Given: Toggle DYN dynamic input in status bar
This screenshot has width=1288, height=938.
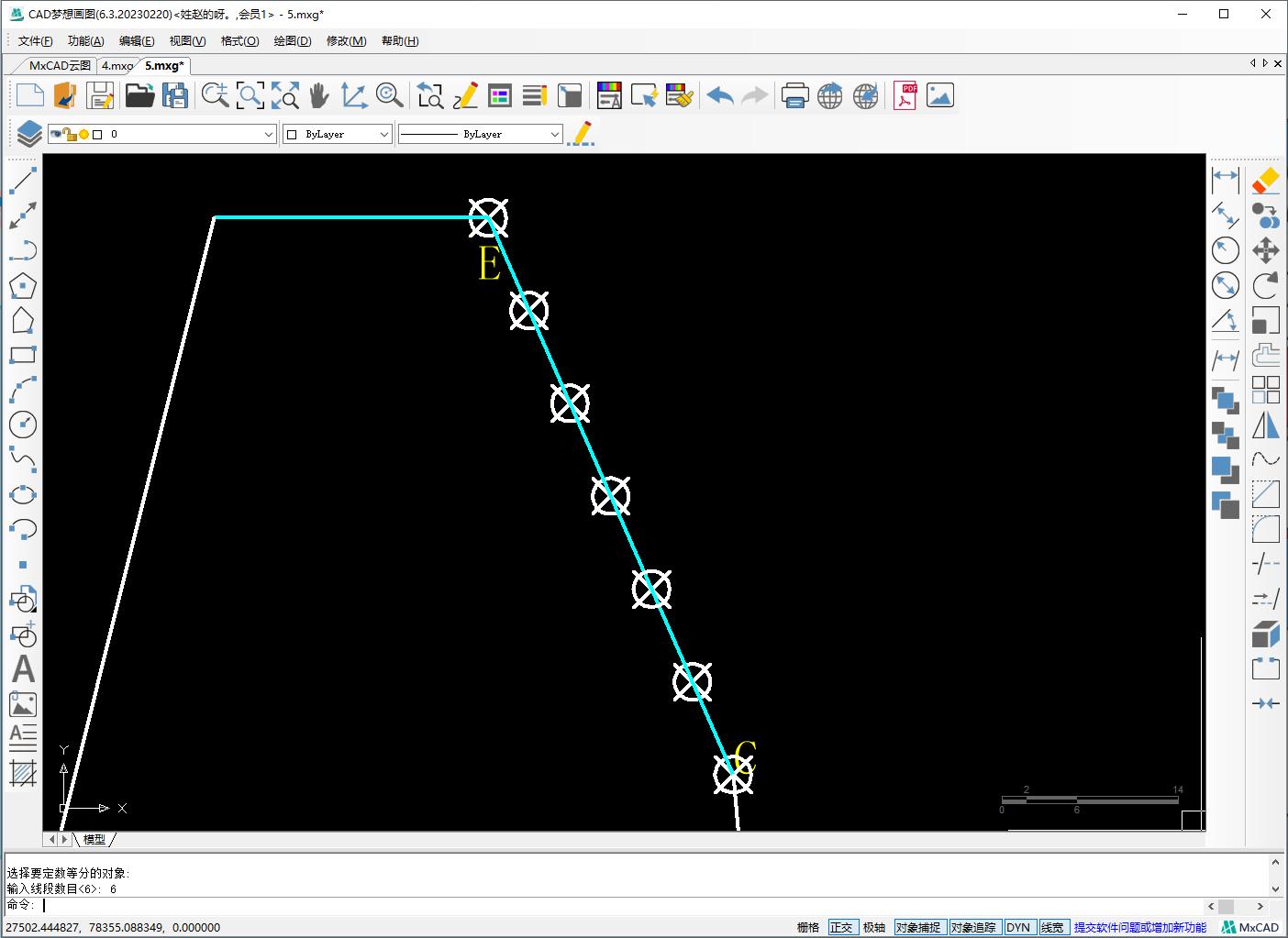Looking at the screenshot, I should [x=1017, y=927].
